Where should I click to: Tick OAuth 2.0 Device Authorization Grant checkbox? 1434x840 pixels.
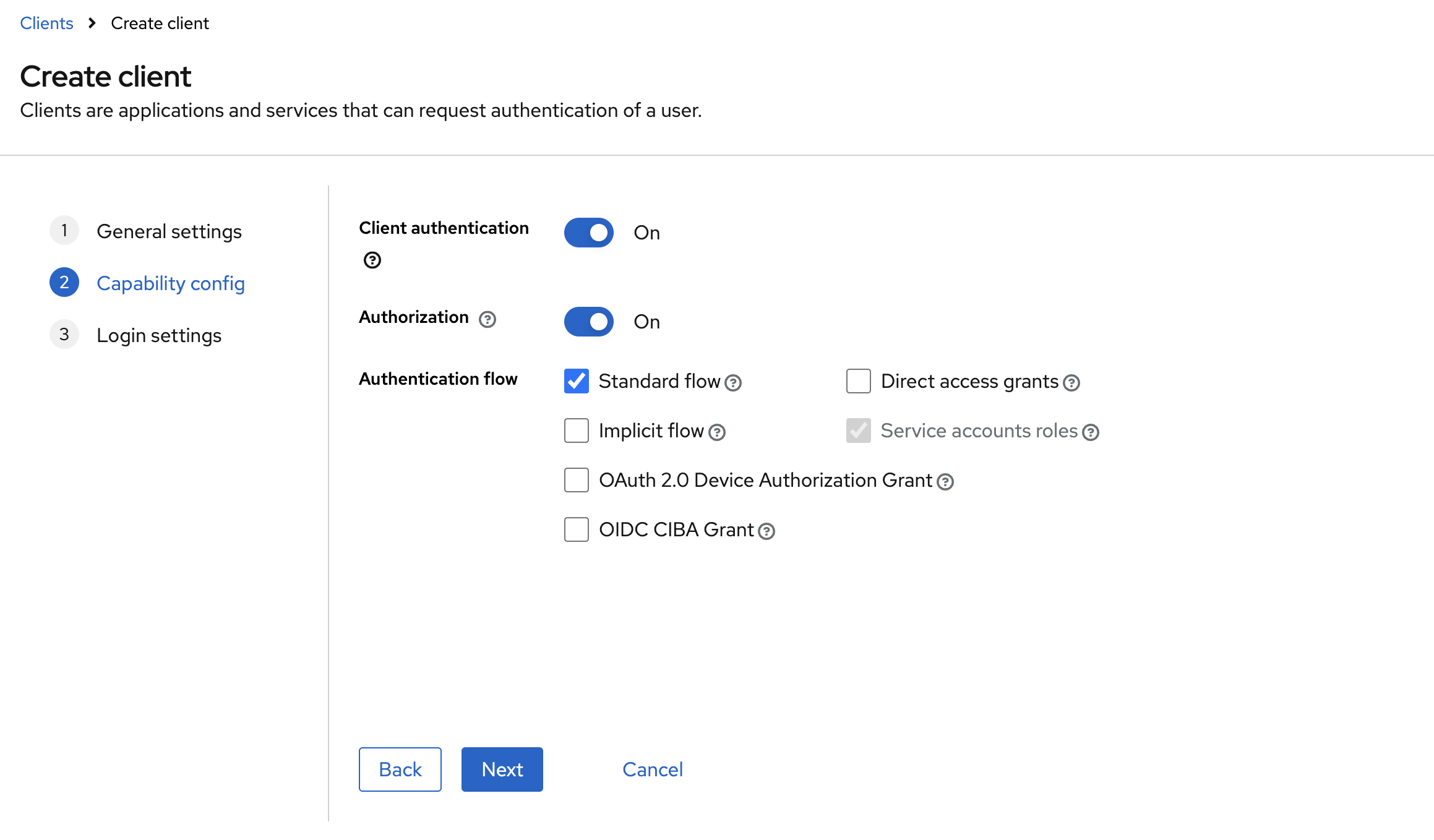coord(576,480)
